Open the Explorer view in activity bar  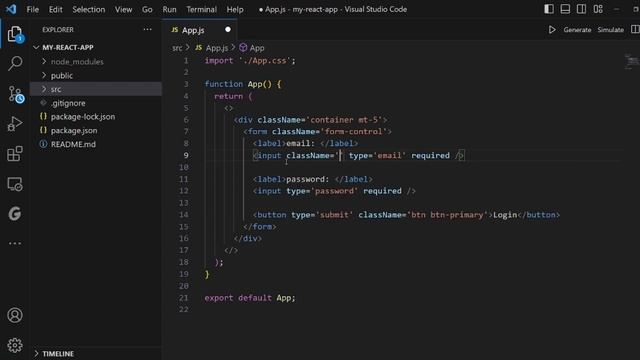[x=15, y=34]
